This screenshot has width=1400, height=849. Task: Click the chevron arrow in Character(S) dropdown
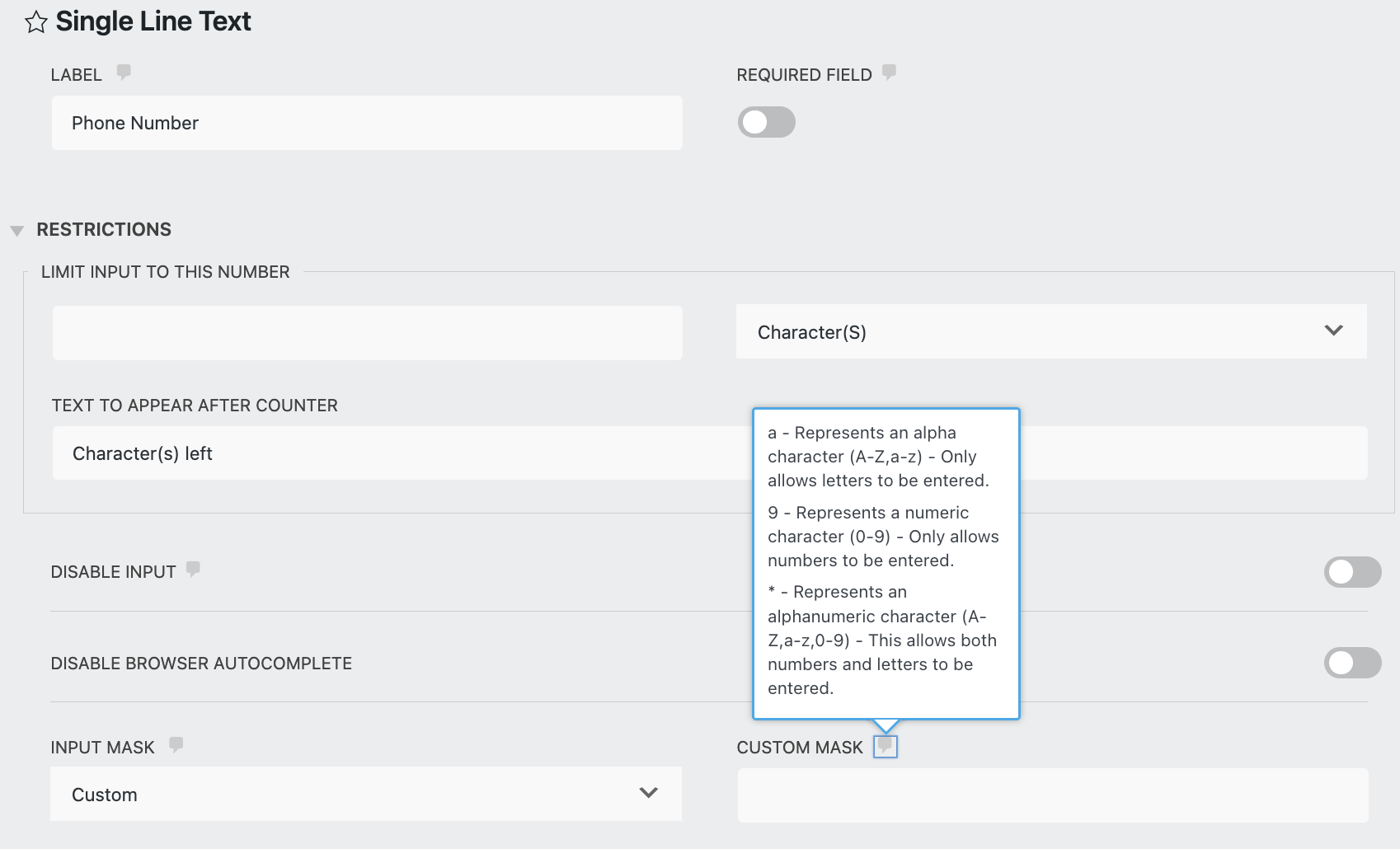[x=1333, y=331]
